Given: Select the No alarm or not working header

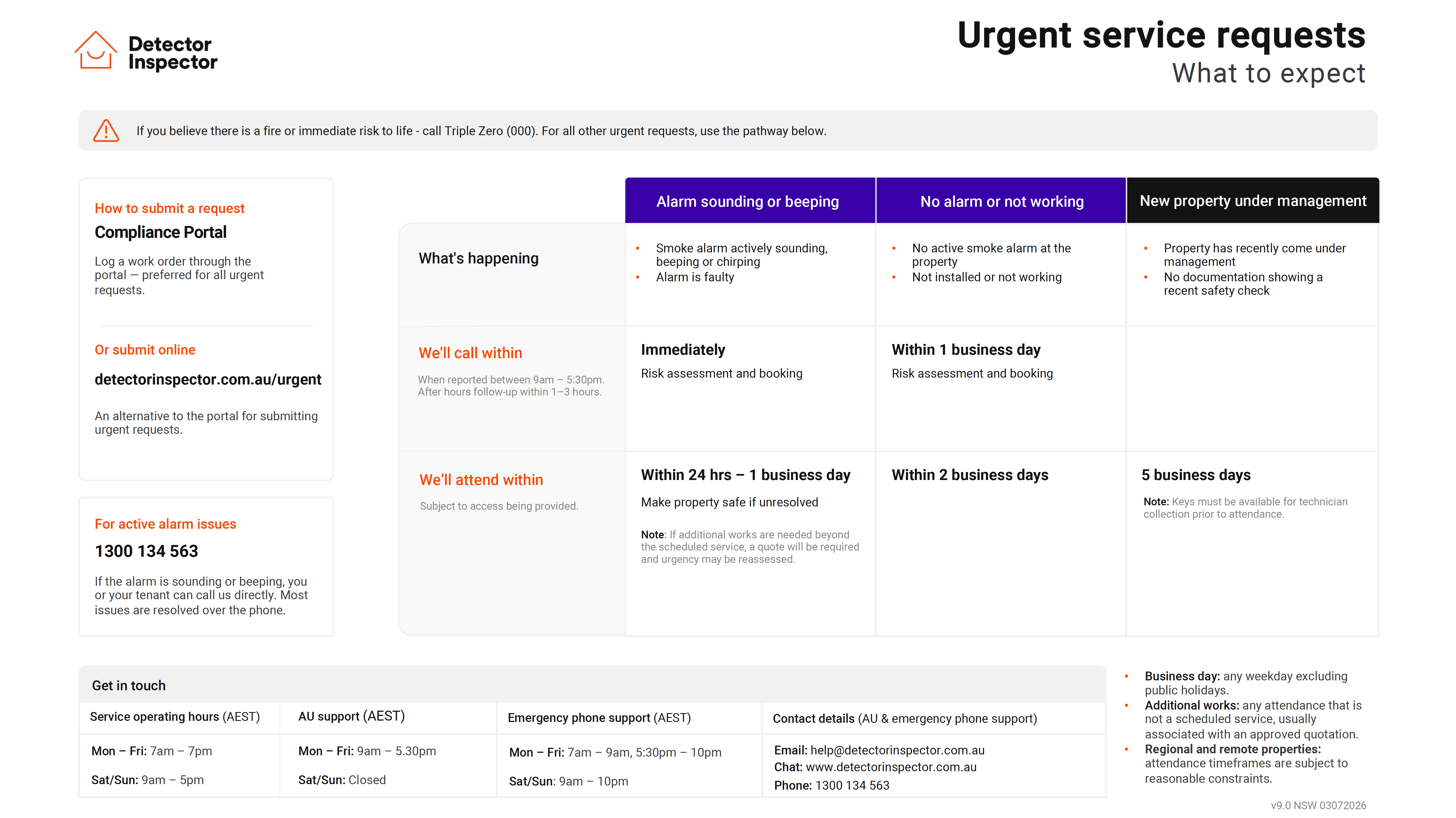Looking at the screenshot, I should (x=1001, y=201).
